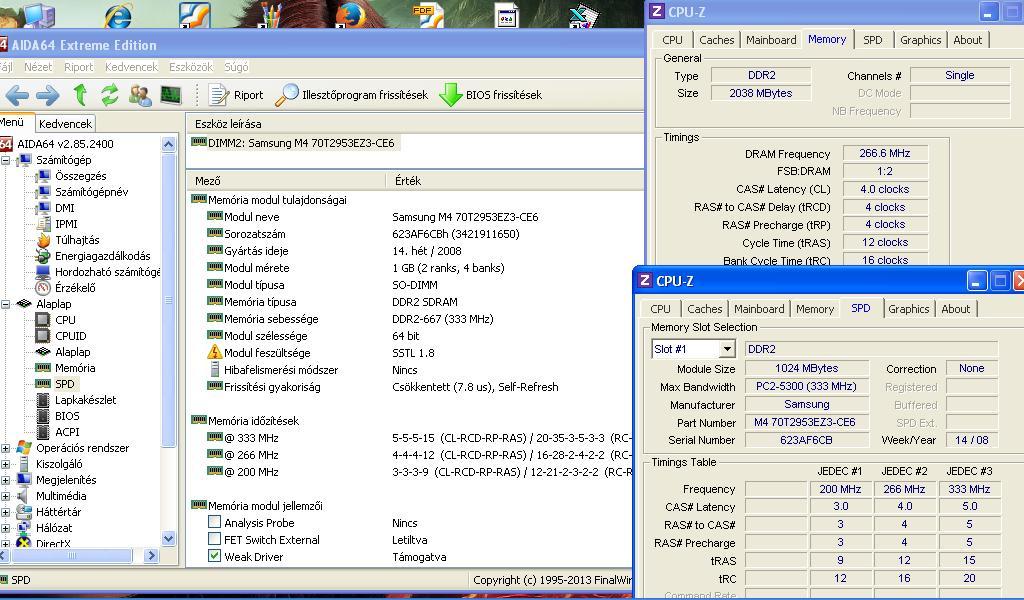
Task: Switch to Mainboard tab in front CPU-Z window
Action: [x=759, y=309]
